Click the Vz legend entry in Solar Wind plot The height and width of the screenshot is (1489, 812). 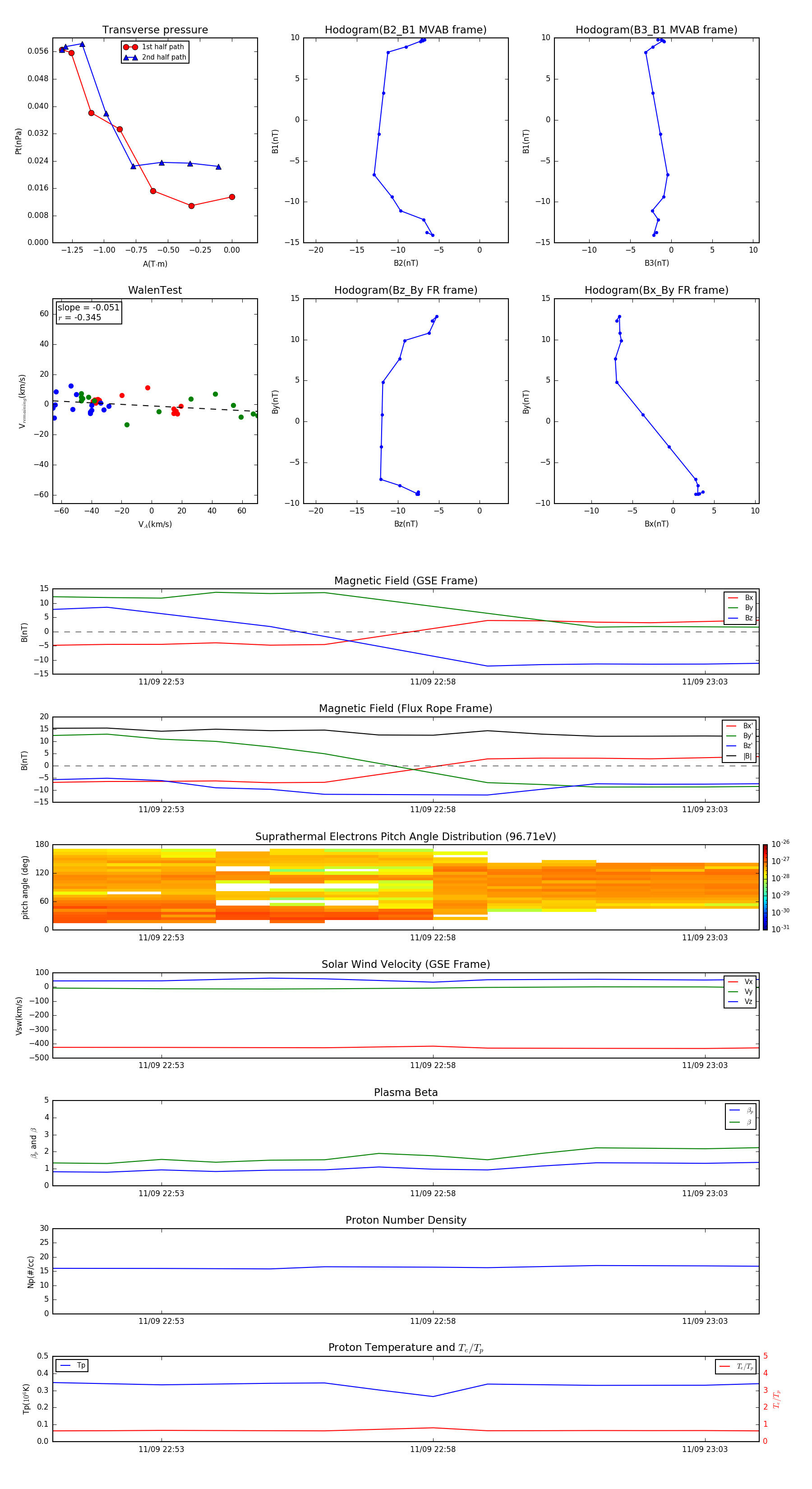[740, 1002]
